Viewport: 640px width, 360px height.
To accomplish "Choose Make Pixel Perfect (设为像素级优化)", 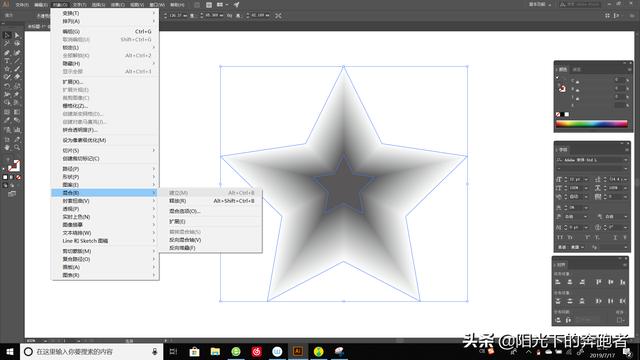I will [105, 140].
